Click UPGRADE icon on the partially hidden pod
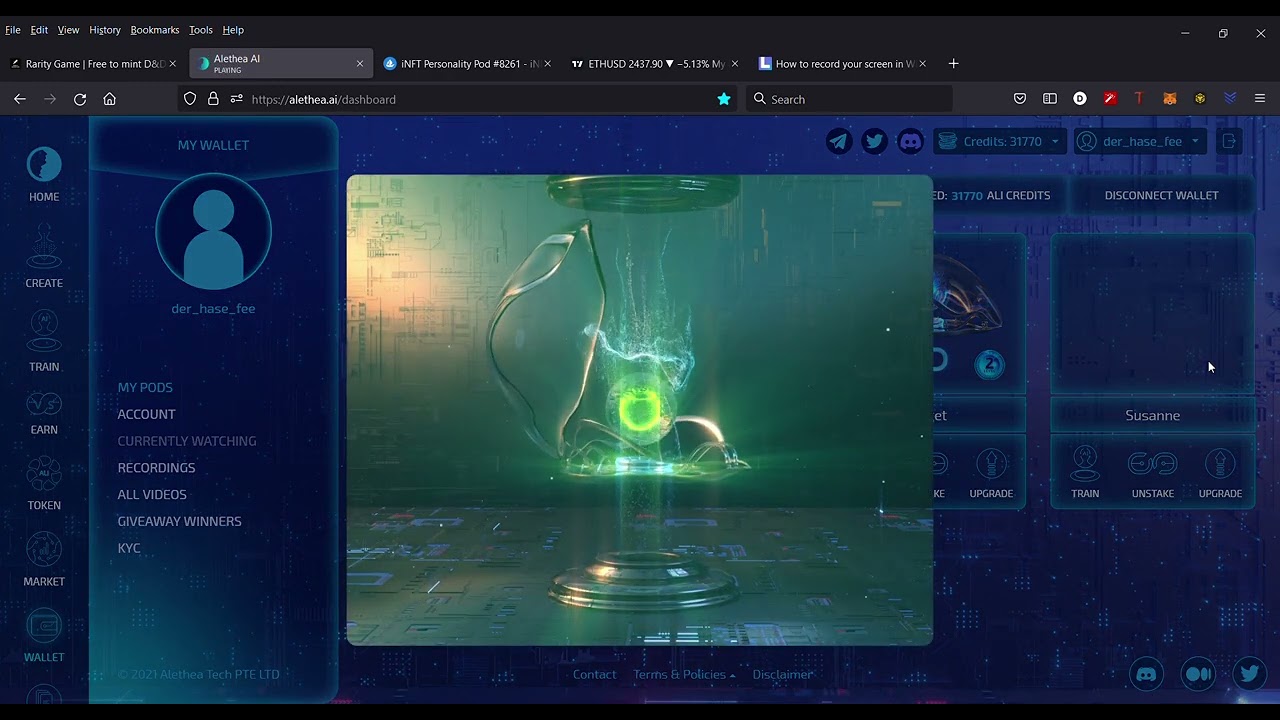The height and width of the screenshot is (720, 1280). coord(991,464)
